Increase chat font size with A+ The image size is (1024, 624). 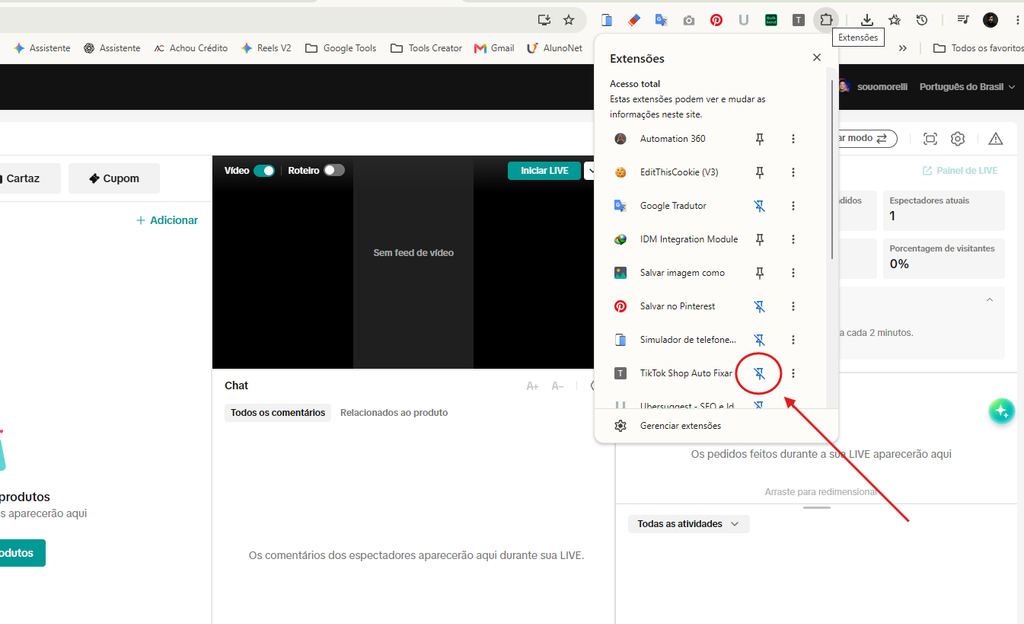pyautogui.click(x=532, y=386)
